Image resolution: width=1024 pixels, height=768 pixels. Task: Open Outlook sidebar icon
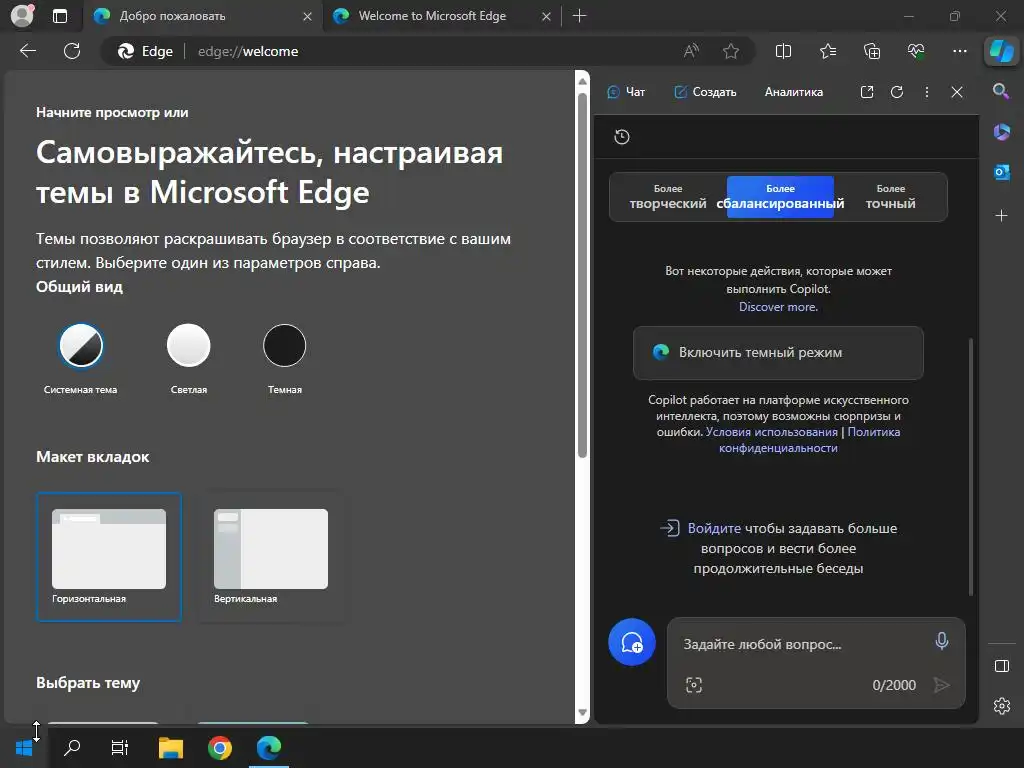[1001, 172]
